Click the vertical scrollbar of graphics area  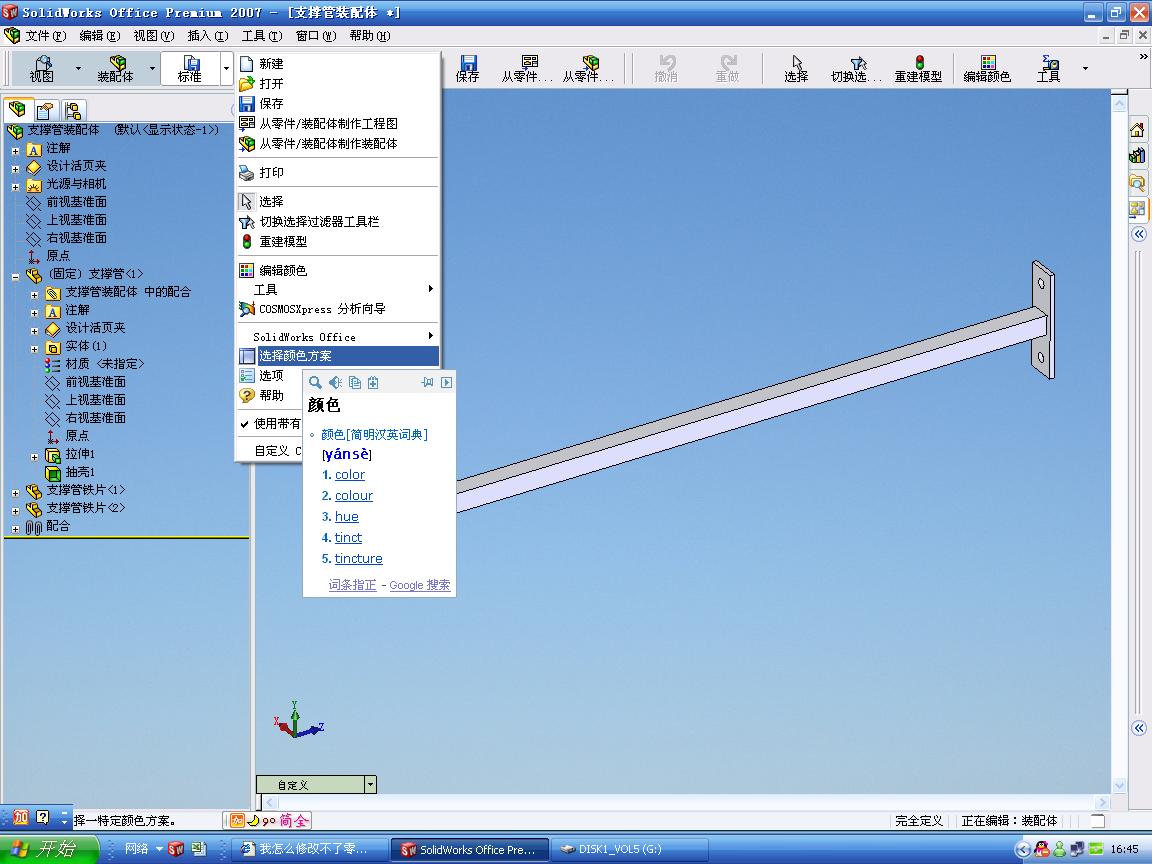tap(1119, 444)
